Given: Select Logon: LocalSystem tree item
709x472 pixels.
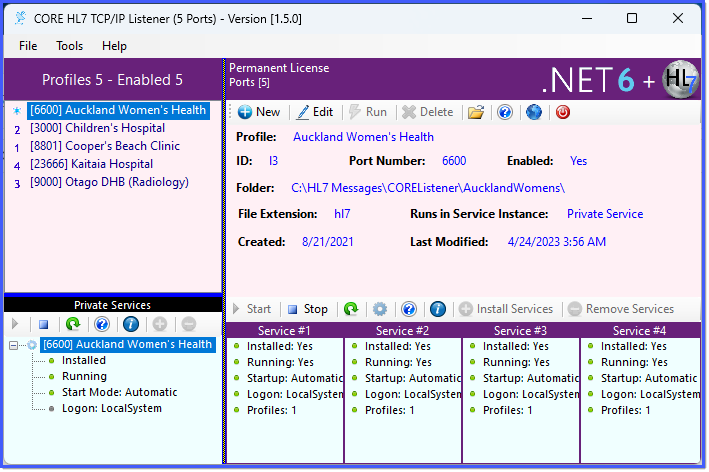Looking at the screenshot, I should click(112, 408).
